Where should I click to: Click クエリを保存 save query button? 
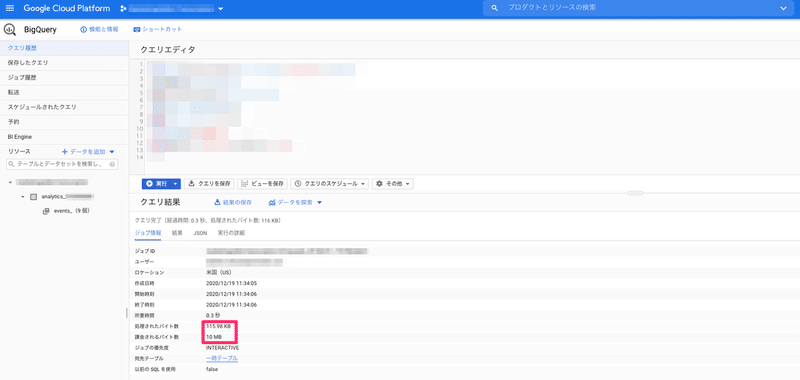(209, 184)
